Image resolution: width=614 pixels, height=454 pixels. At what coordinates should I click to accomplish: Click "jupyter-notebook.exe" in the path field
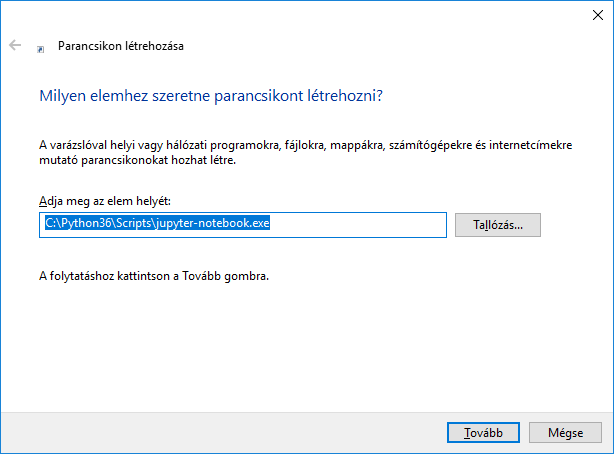pyautogui.click(x=216, y=224)
